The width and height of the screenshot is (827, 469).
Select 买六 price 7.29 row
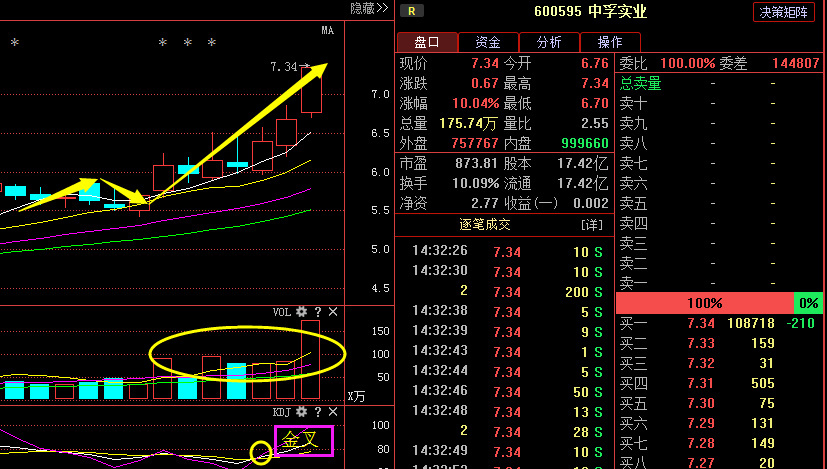pos(719,423)
